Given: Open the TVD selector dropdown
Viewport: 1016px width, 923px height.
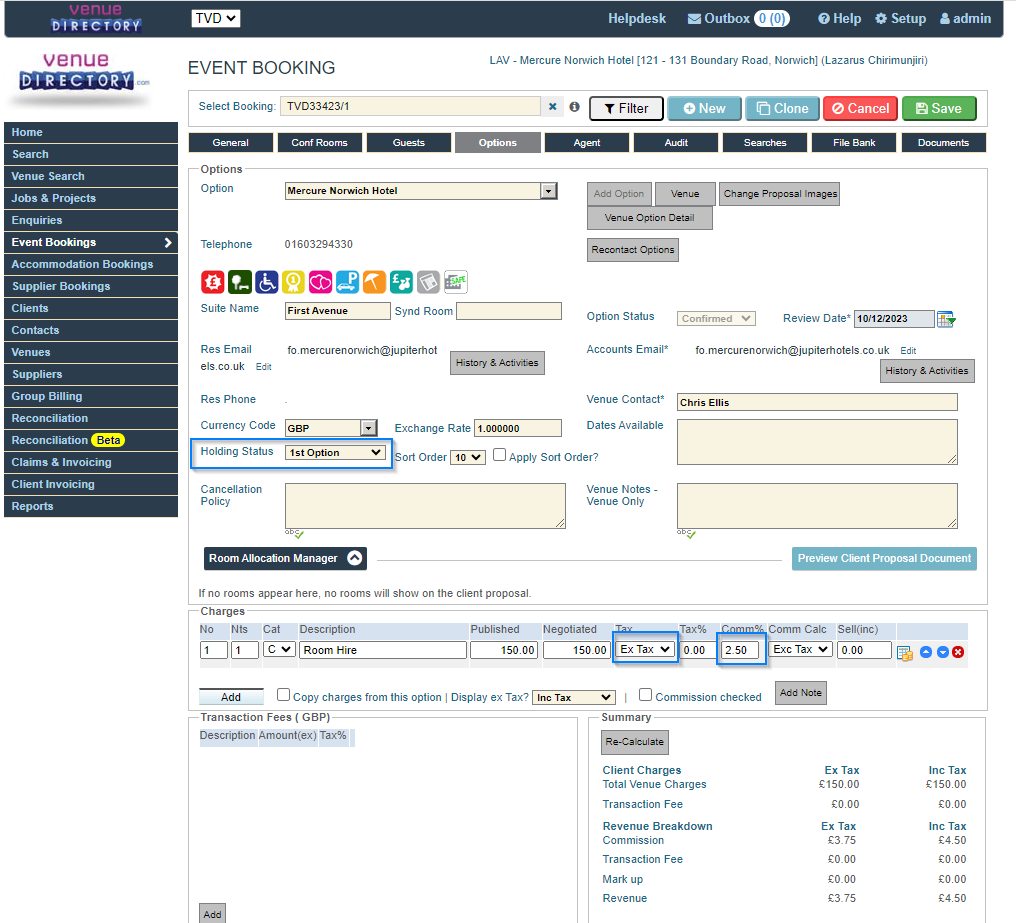Looking at the screenshot, I should (216, 18).
